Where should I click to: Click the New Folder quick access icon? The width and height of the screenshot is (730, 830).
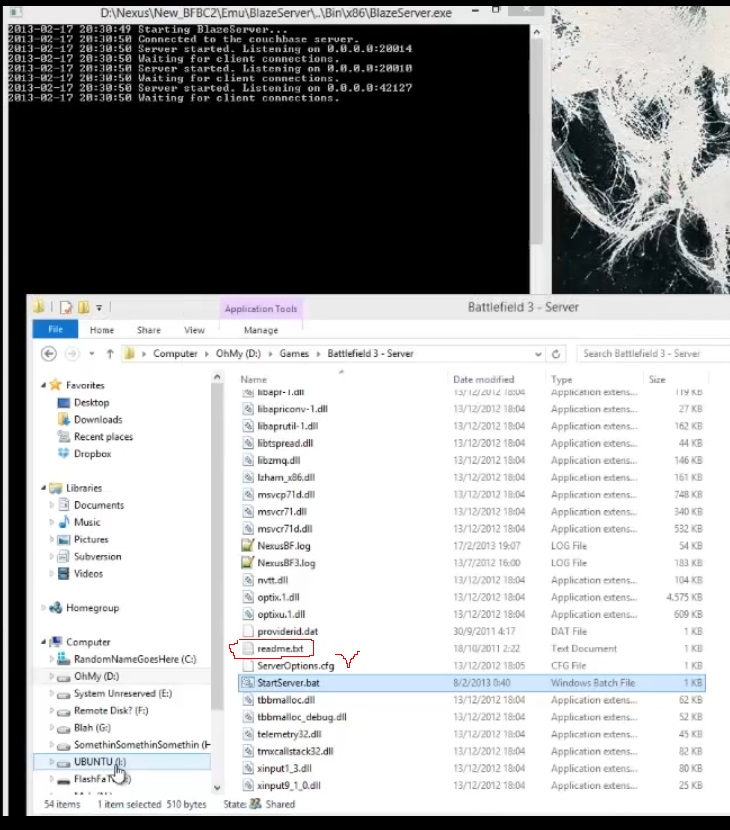84,308
